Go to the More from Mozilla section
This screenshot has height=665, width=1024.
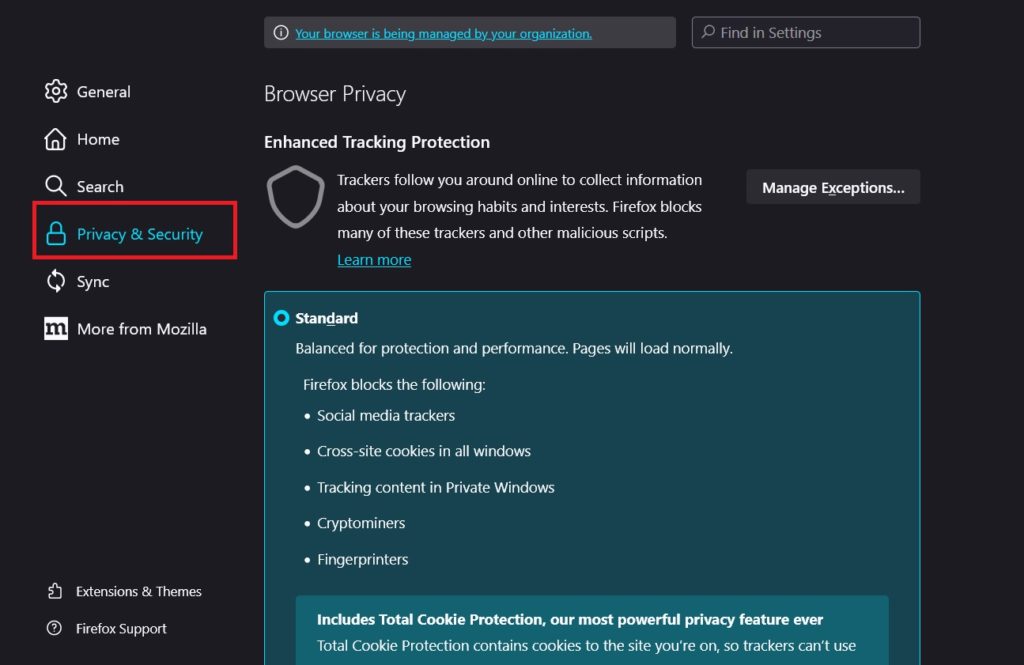(x=142, y=328)
